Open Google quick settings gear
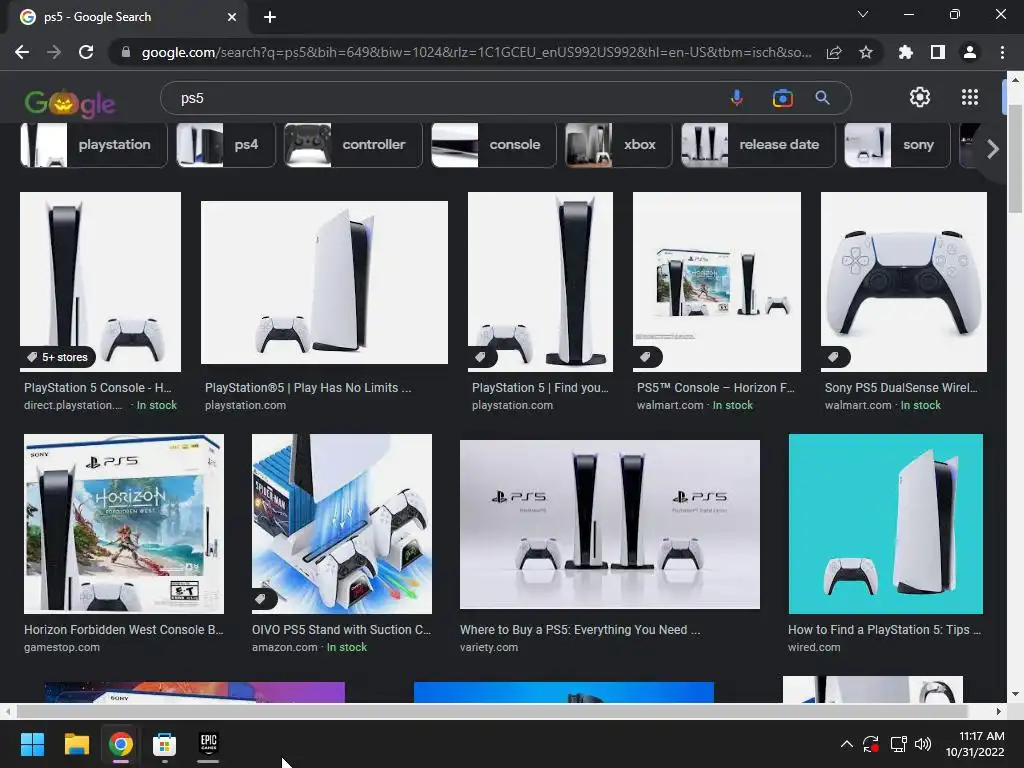 (920, 97)
